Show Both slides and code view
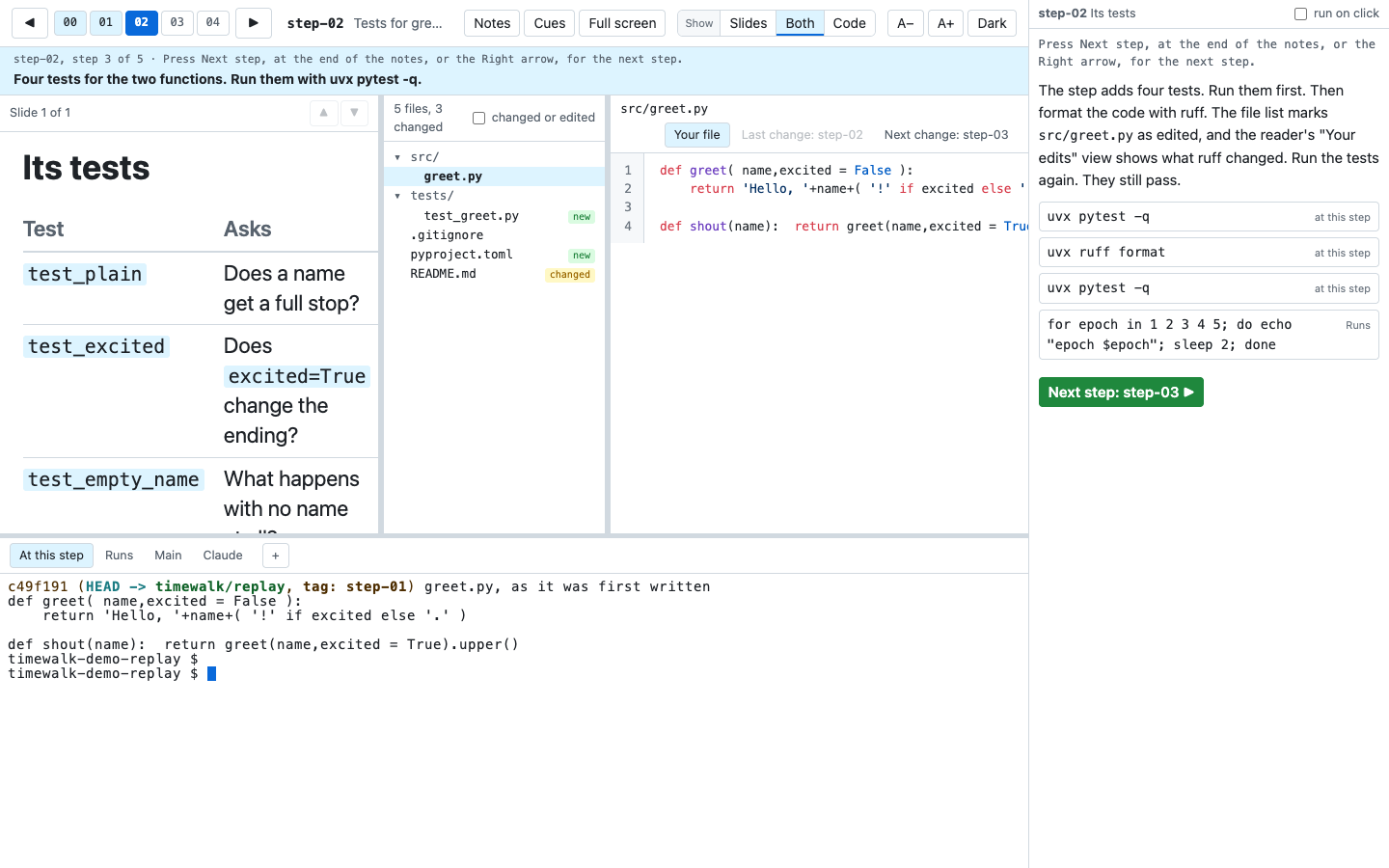 [800, 23]
